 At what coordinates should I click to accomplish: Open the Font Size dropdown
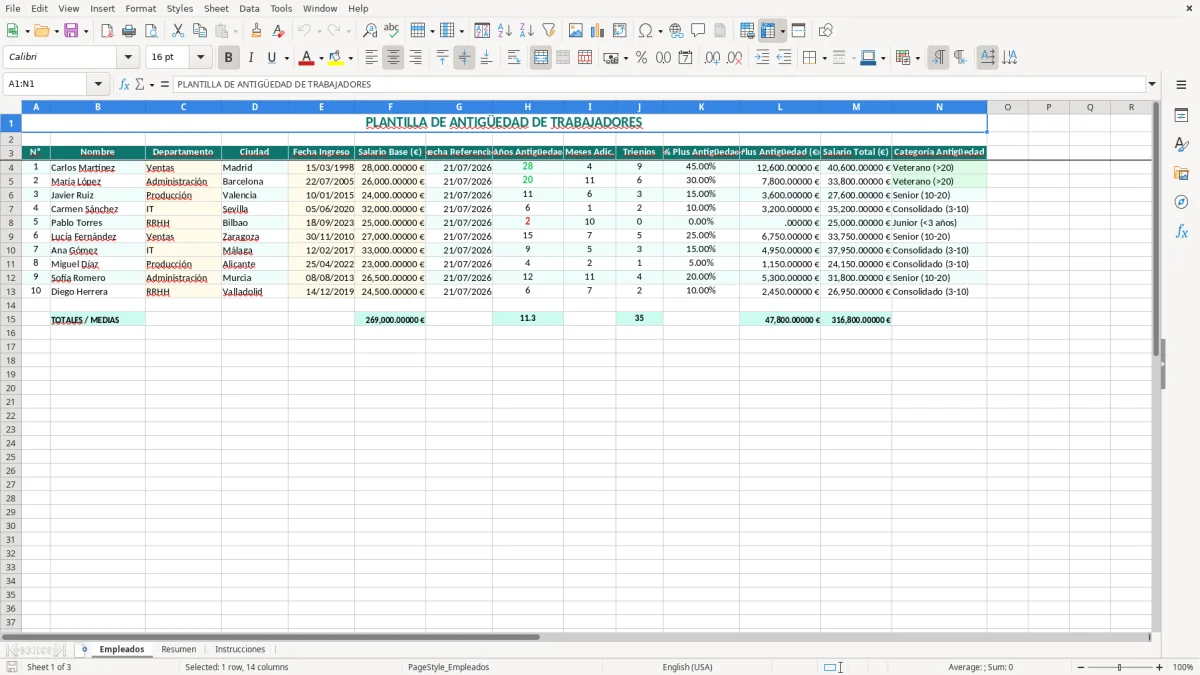[x=200, y=58]
